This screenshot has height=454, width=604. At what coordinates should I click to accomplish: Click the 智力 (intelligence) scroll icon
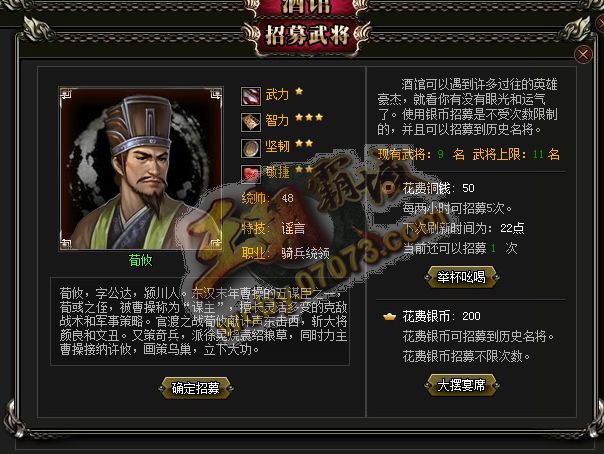(251, 122)
